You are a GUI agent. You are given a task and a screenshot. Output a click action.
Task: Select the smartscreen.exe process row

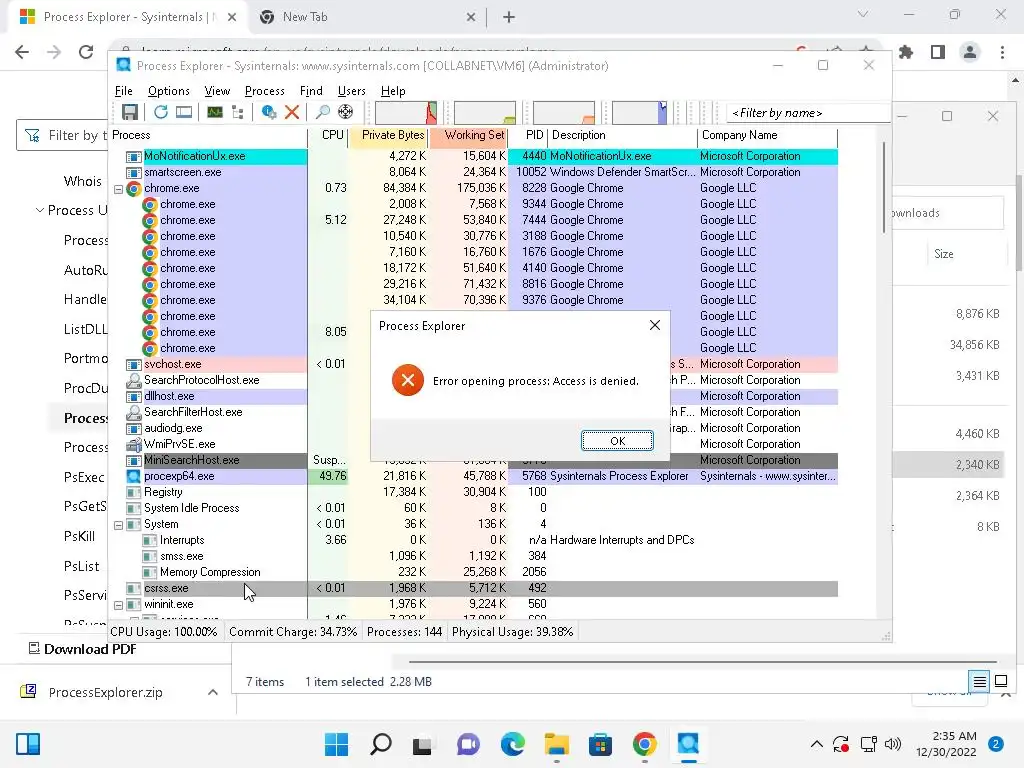click(x=474, y=172)
